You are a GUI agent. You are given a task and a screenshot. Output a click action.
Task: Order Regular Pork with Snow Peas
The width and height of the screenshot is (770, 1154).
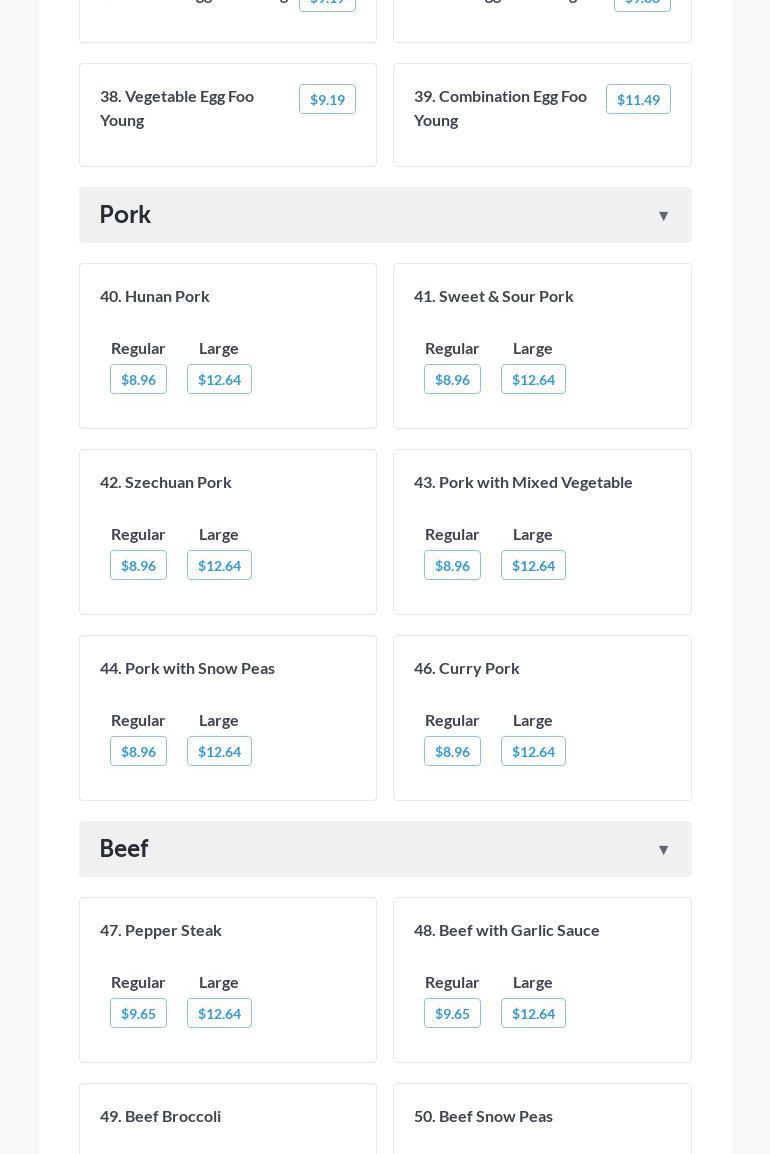coord(138,752)
